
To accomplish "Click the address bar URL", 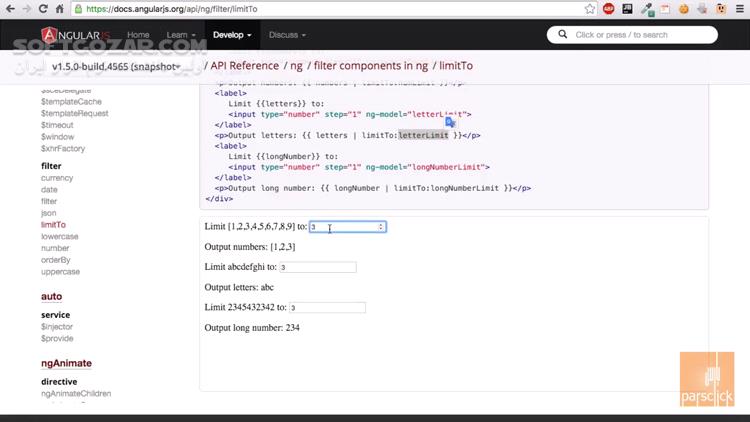I will click(x=172, y=9).
